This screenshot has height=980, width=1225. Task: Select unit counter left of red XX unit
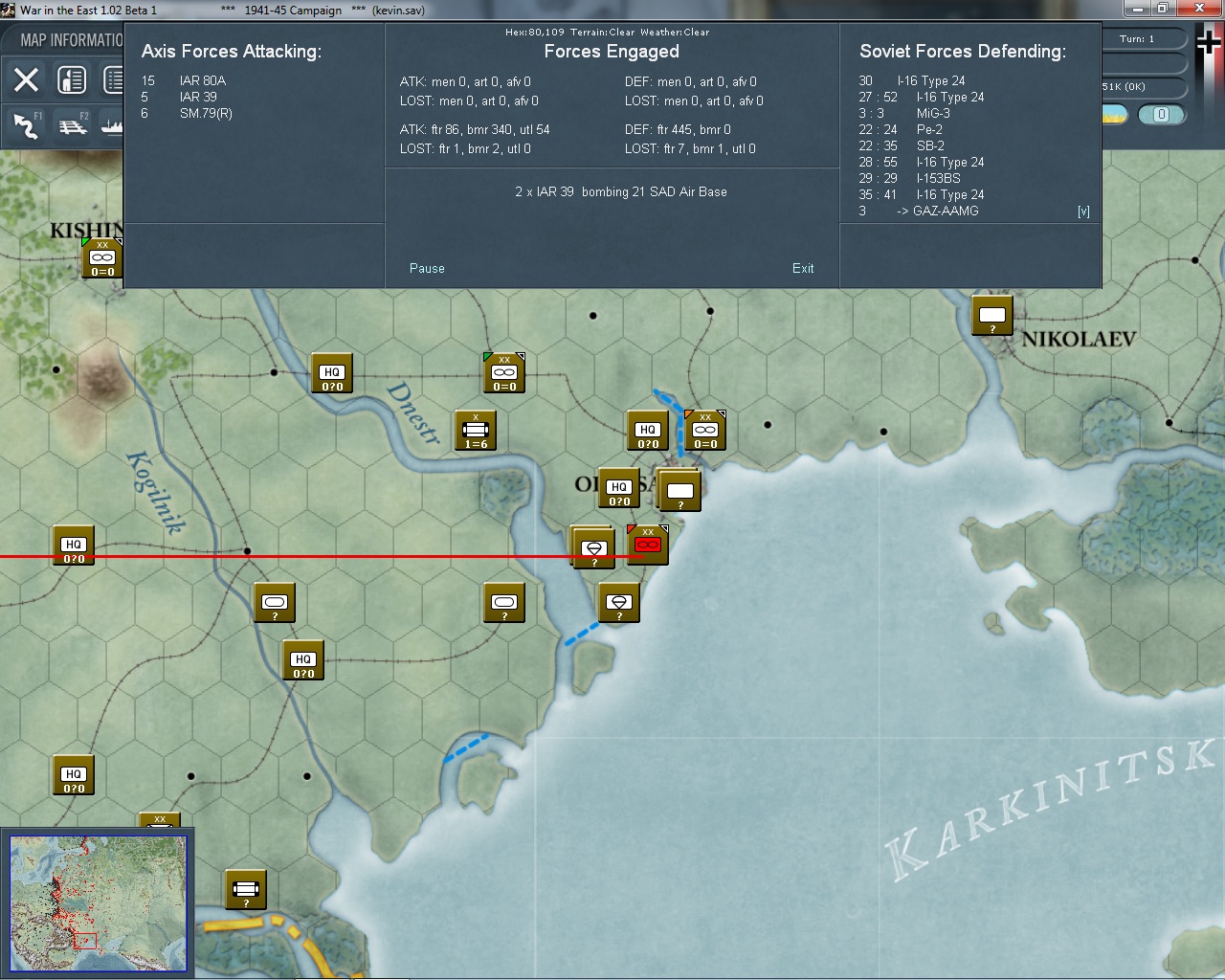point(594,547)
